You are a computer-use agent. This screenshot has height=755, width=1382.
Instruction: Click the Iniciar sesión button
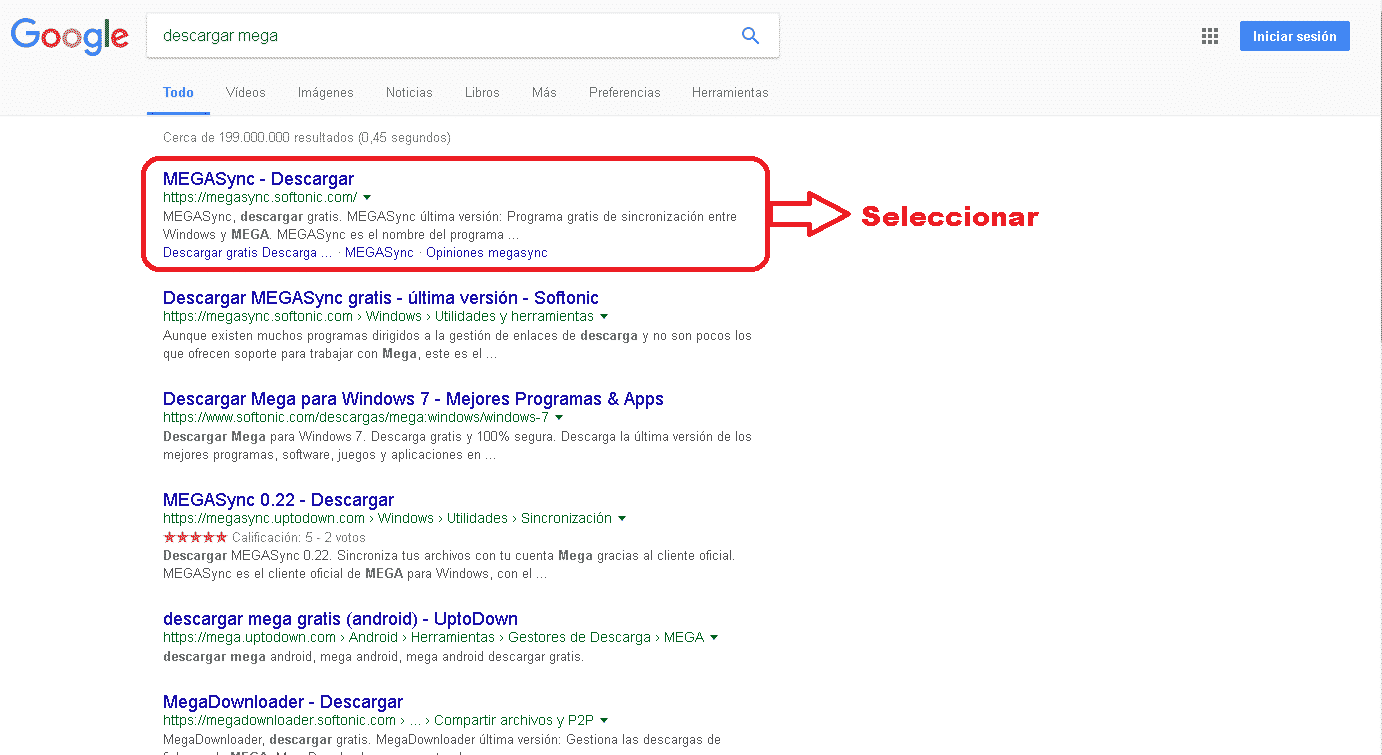coord(1294,36)
